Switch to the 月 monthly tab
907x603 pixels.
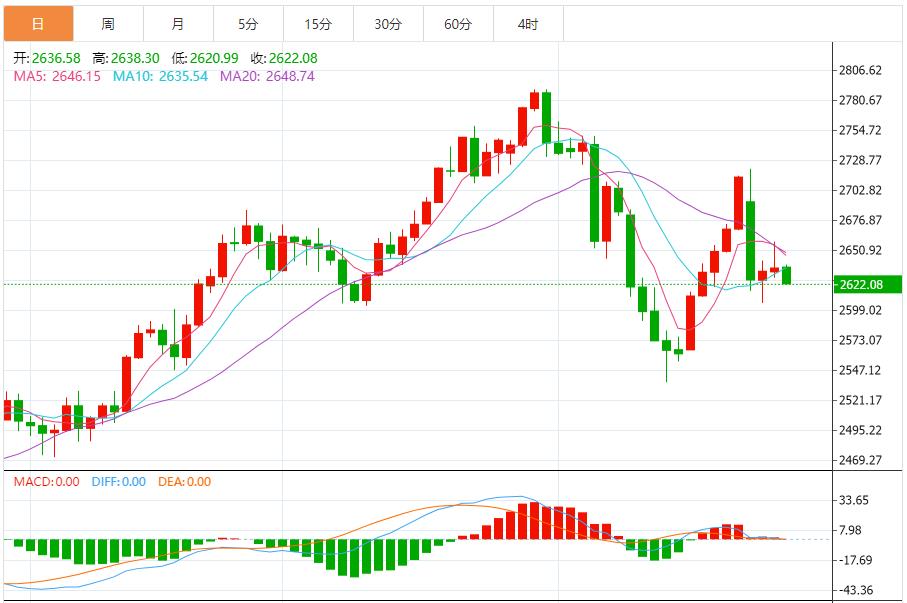[x=178, y=24]
